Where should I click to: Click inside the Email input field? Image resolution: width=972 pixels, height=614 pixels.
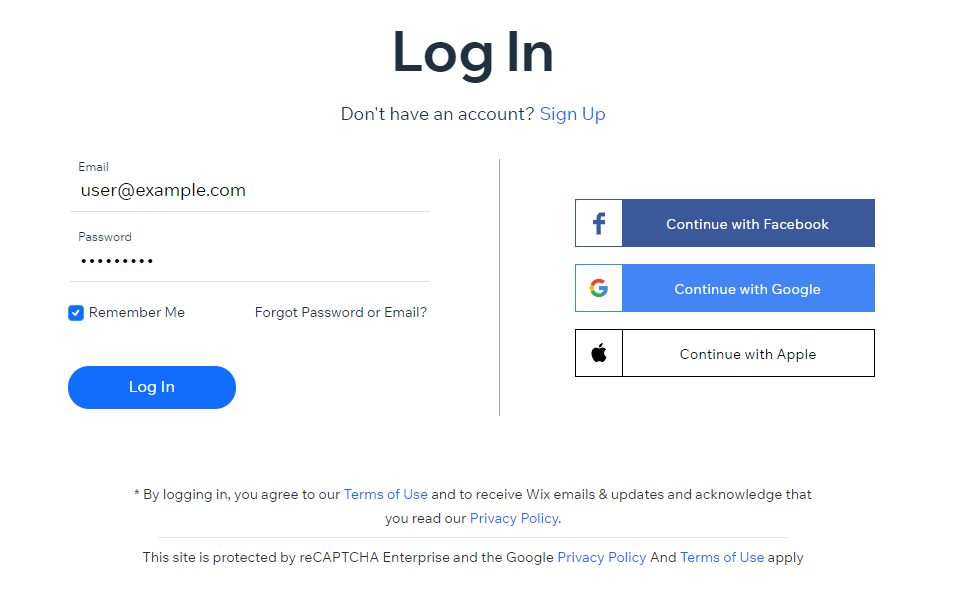(250, 190)
